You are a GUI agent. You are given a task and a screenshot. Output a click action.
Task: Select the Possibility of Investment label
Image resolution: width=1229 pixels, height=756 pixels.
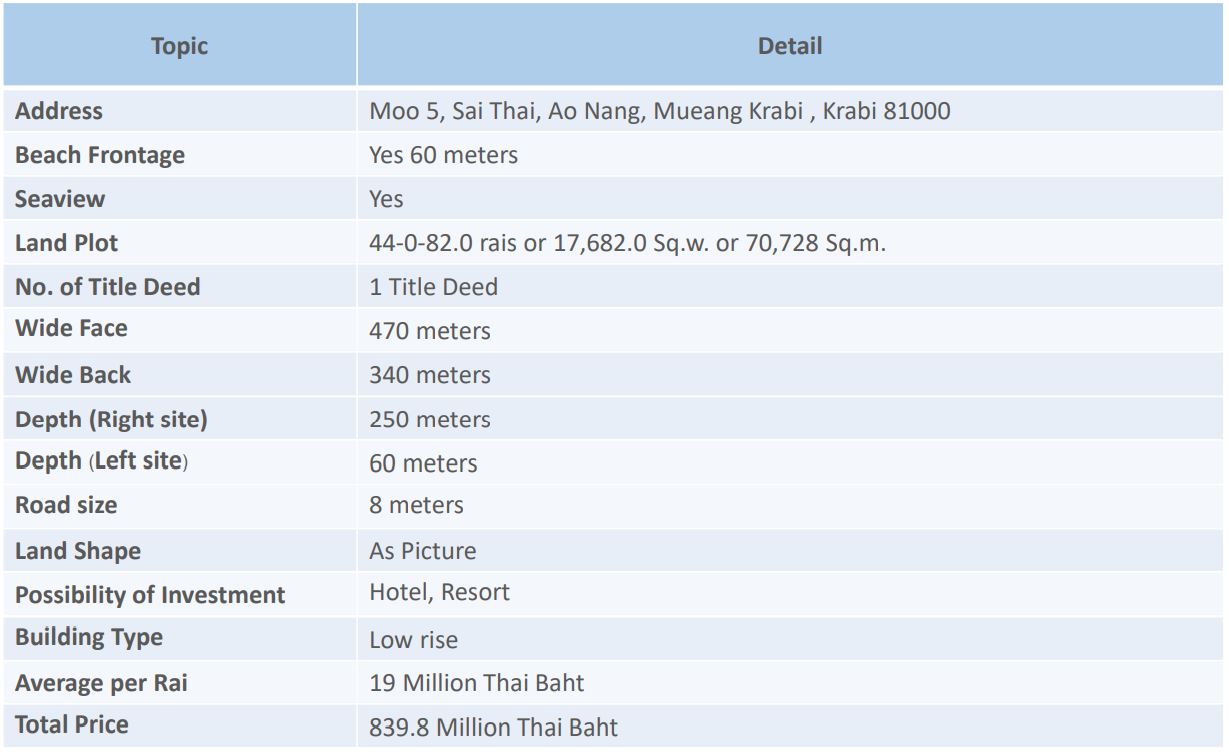tap(150, 595)
